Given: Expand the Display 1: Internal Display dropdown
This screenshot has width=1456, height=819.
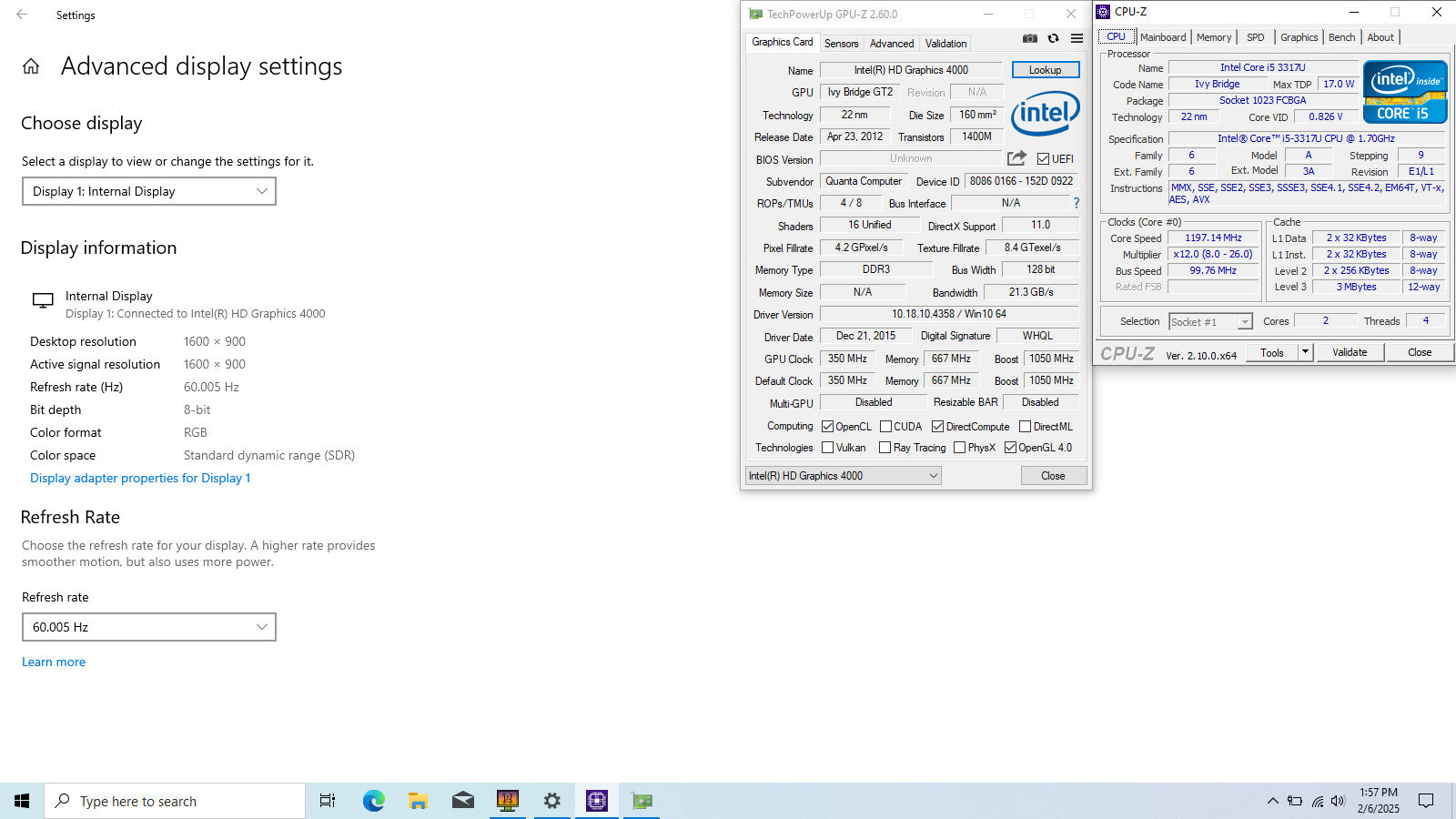Looking at the screenshot, I should [149, 191].
